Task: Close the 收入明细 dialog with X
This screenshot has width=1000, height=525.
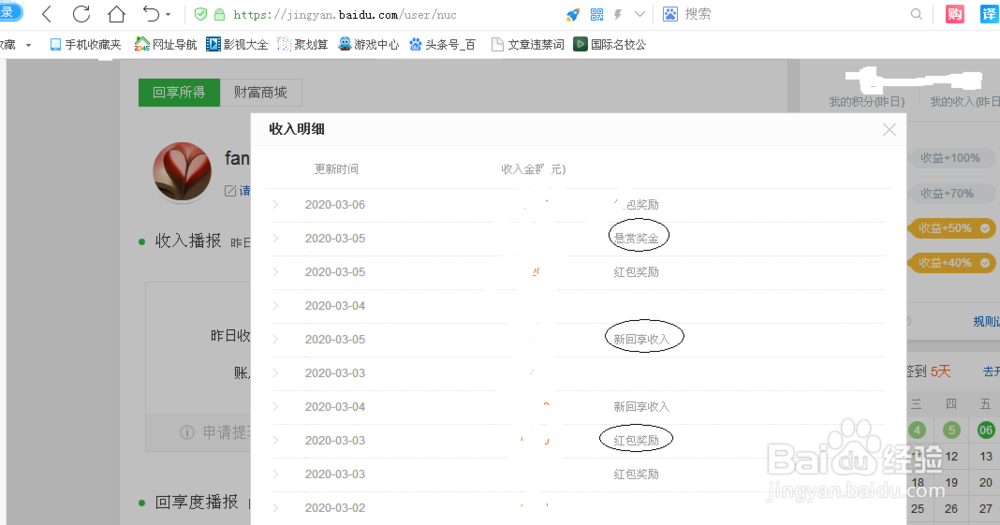Action: [x=889, y=130]
